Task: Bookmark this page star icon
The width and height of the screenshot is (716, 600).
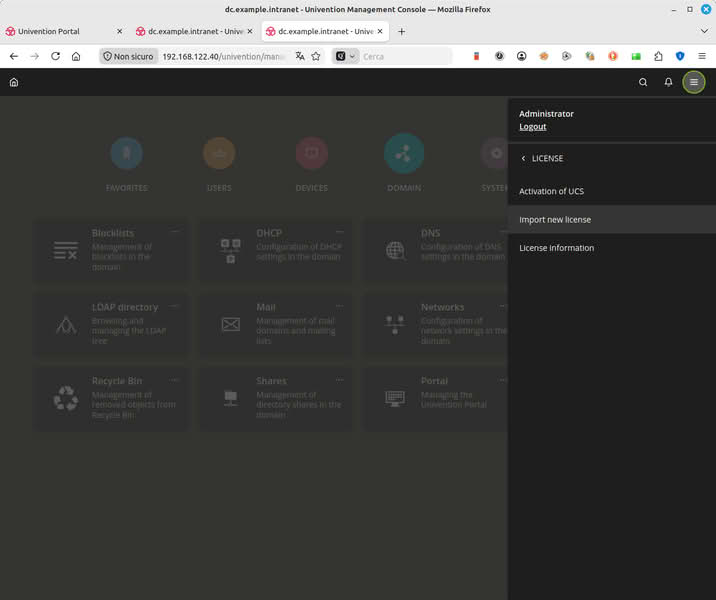Action: point(316,56)
